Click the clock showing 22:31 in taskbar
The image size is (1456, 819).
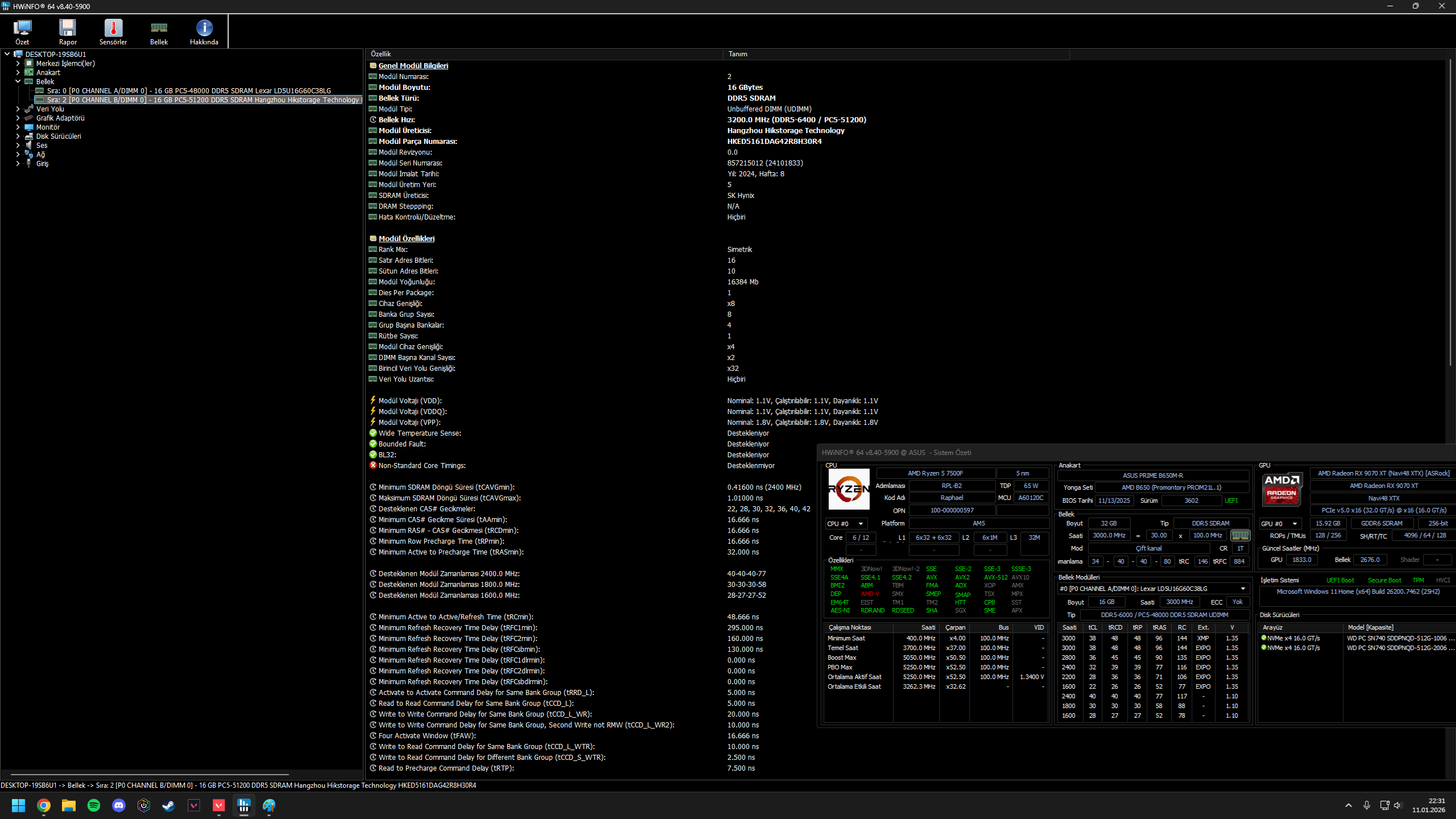point(1428,805)
